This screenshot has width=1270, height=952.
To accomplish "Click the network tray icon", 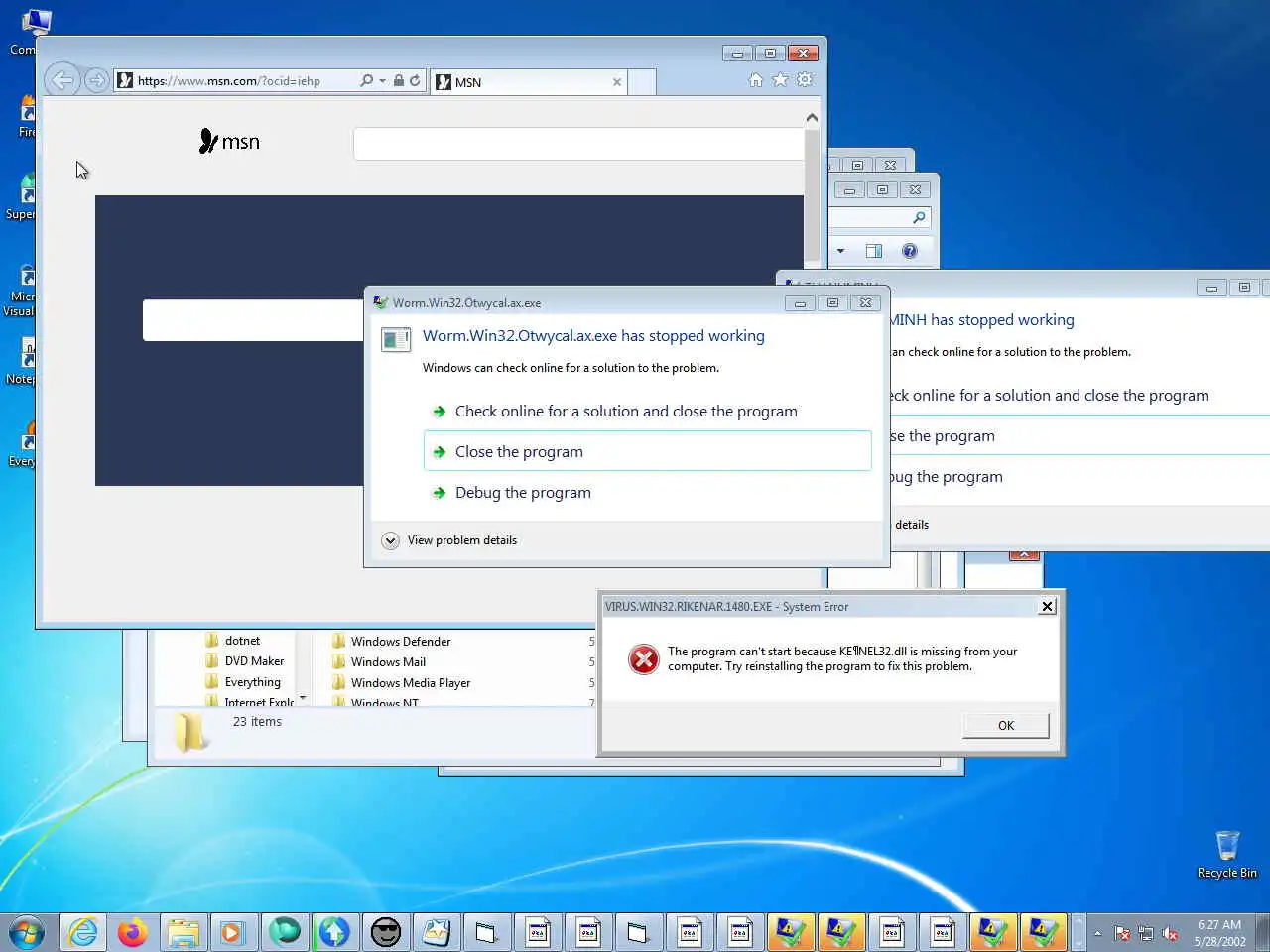I will 1146,933.
